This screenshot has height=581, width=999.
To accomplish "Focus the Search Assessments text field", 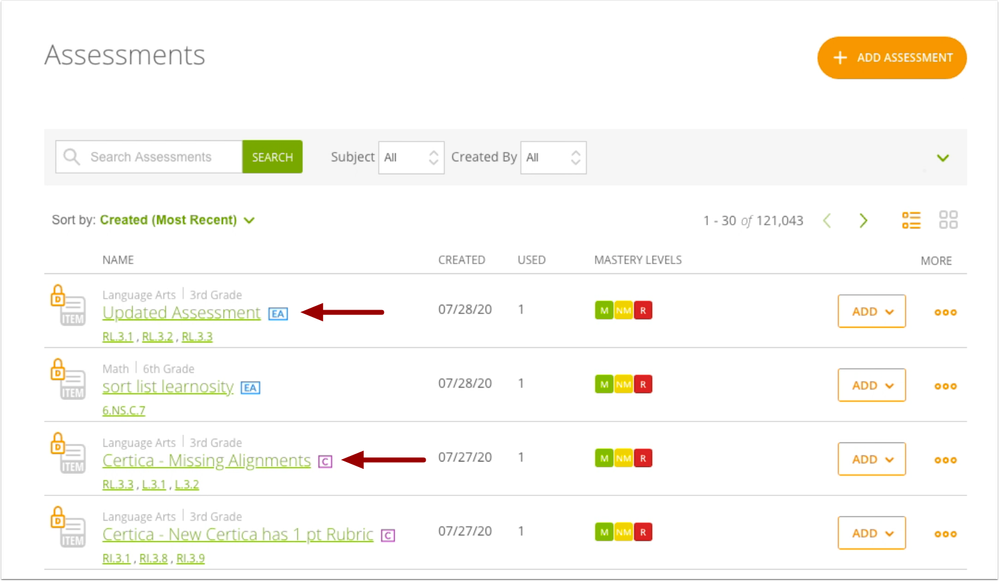I will (x=160, y=157).
